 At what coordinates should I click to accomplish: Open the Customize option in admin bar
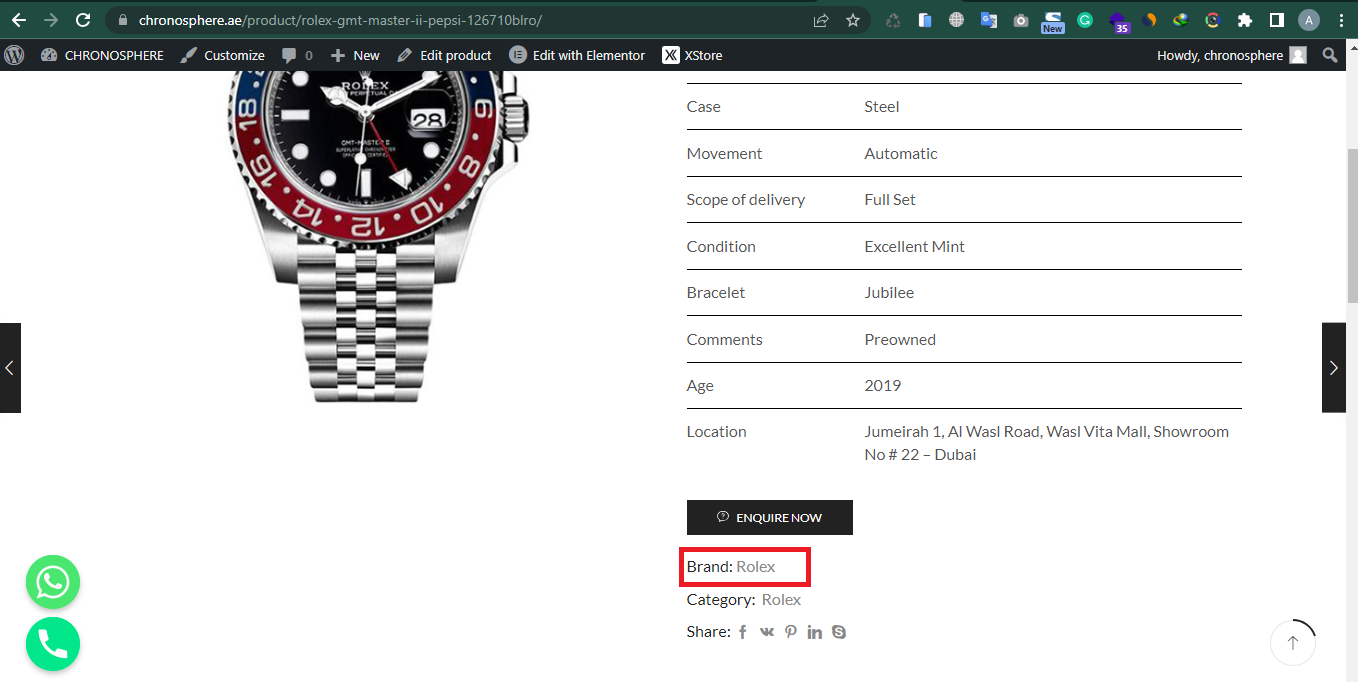tap(223, 55)
